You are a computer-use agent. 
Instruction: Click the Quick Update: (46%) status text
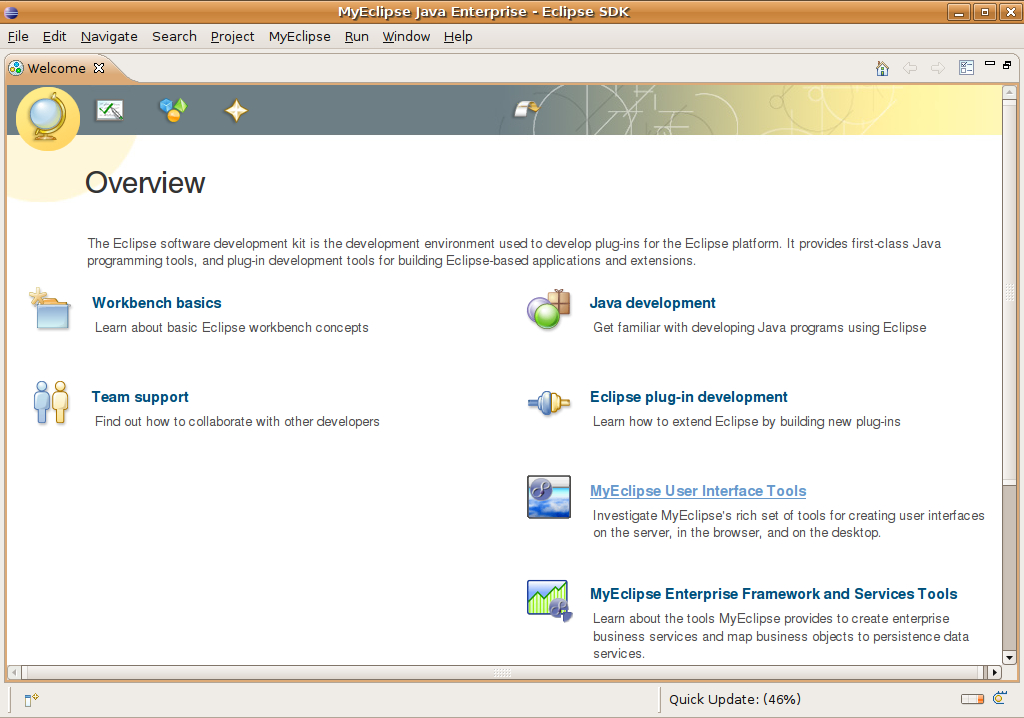(x=735, y=700)
